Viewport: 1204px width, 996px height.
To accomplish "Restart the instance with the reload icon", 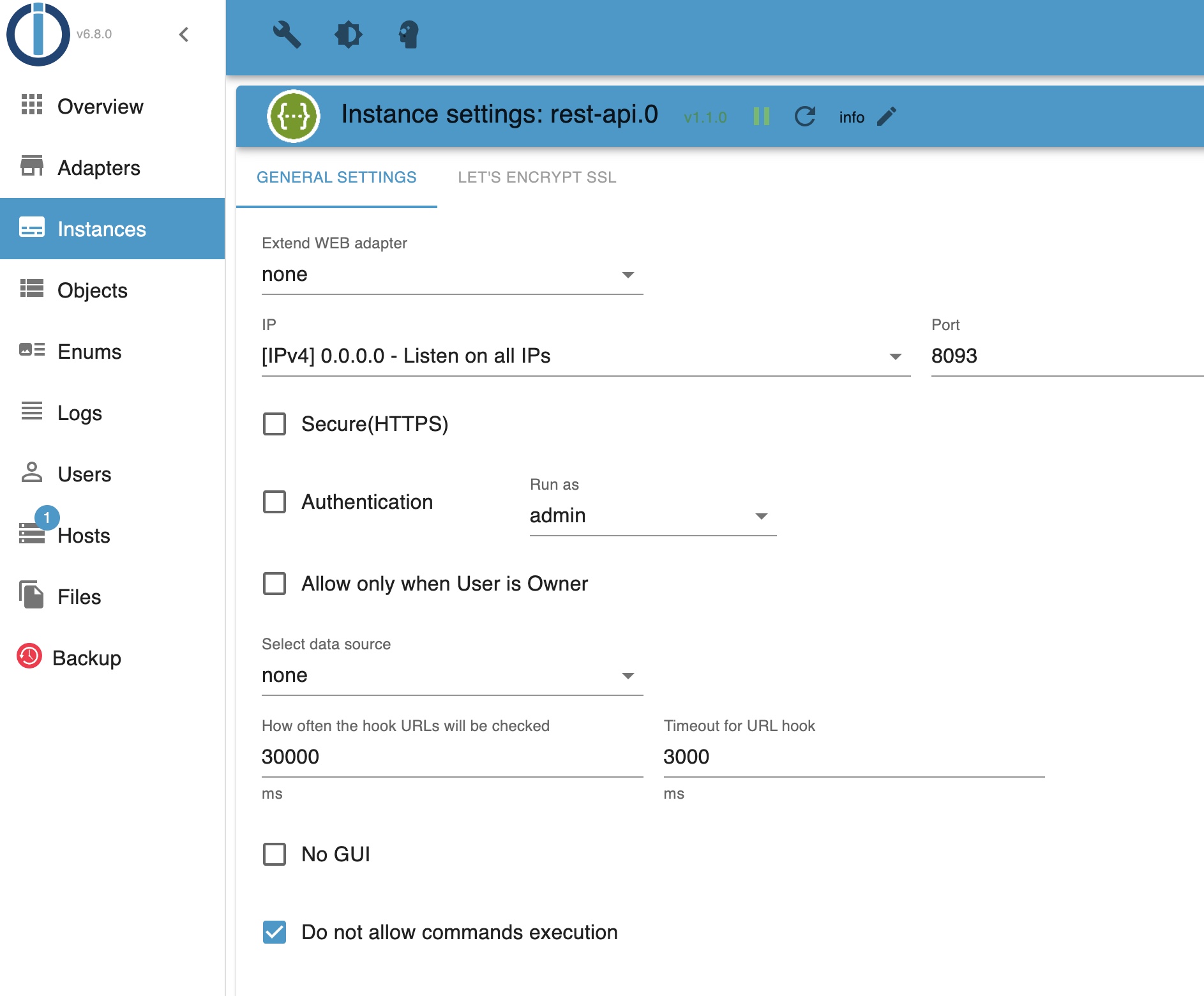I will (805, 116).
